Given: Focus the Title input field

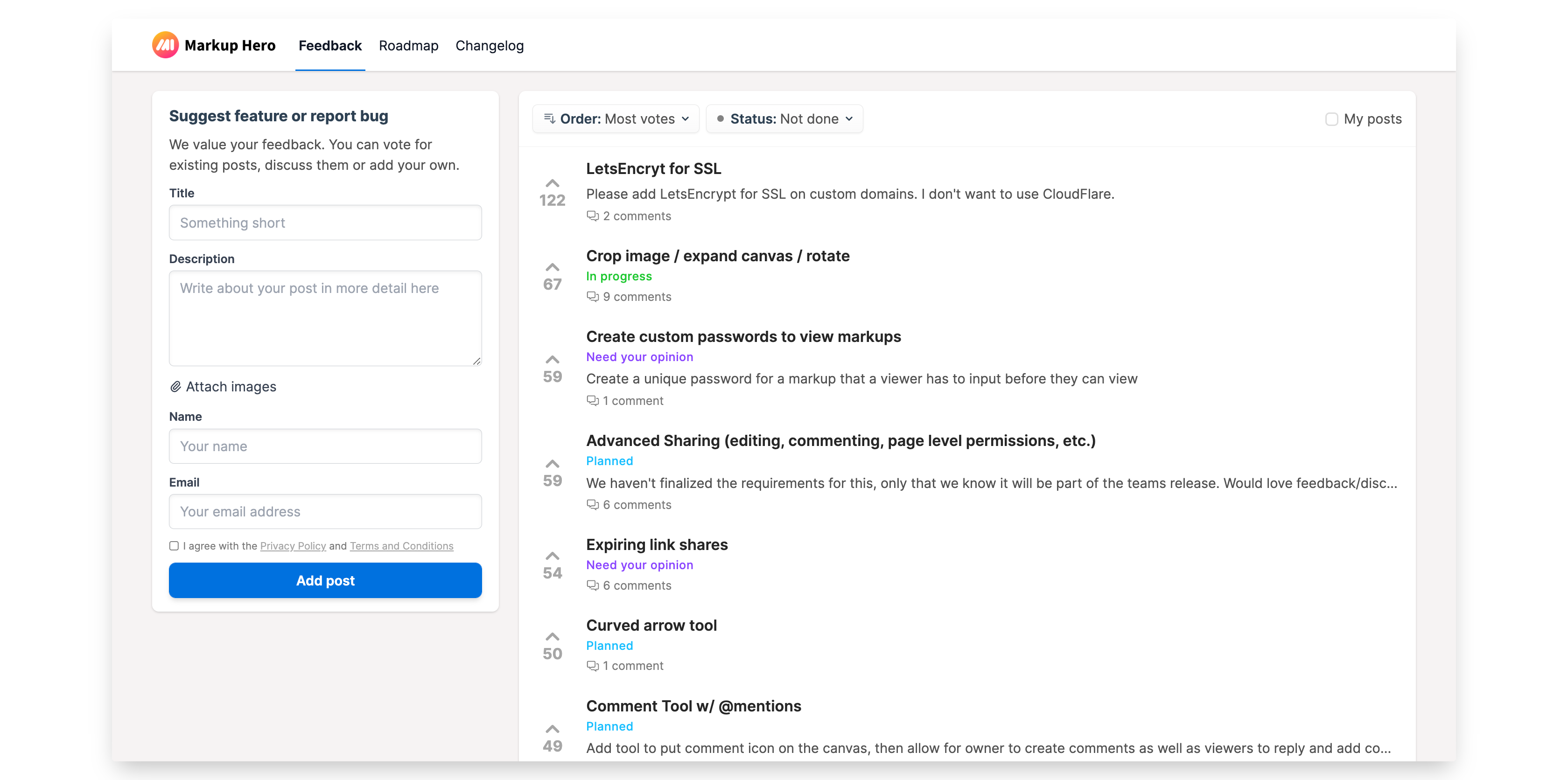Looking at the screenshot, I should [325, 223].
